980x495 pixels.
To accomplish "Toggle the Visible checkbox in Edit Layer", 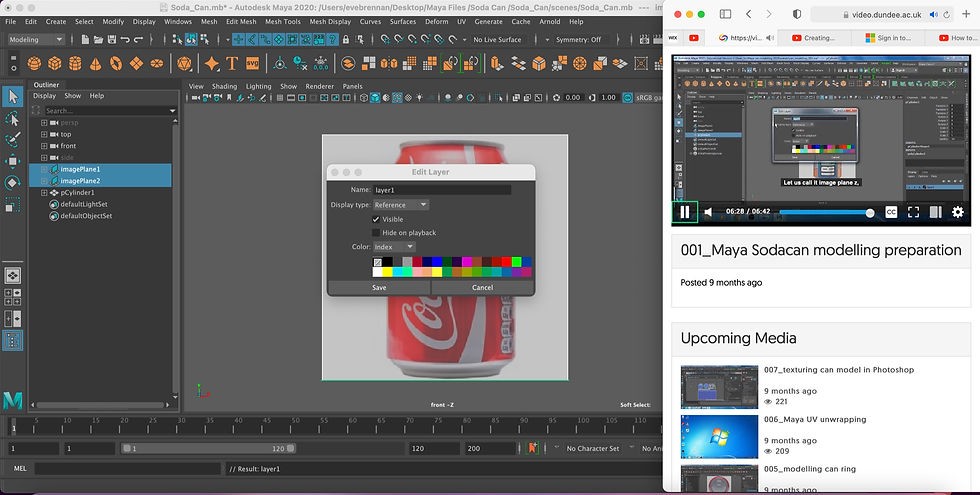I will point(376,219).
